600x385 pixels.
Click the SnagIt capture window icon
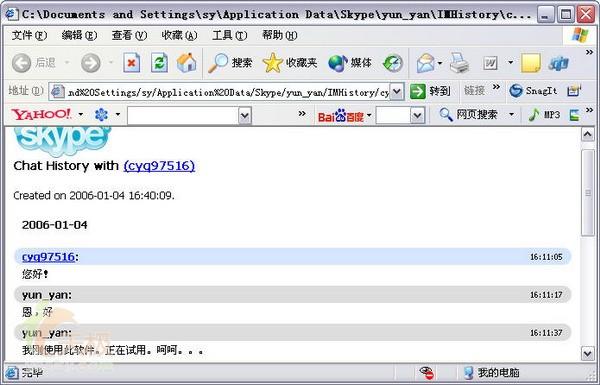(574, 91)
